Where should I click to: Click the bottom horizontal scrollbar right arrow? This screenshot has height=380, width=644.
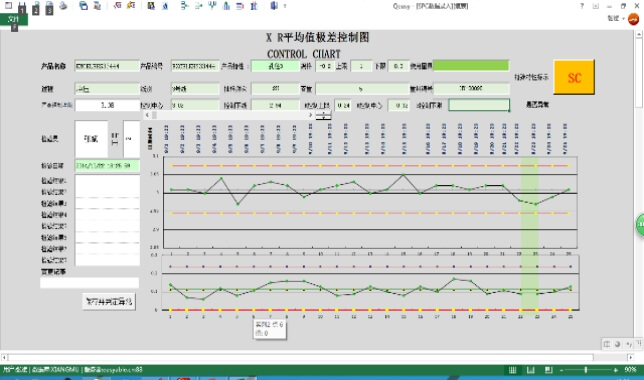tap(630, 357)
